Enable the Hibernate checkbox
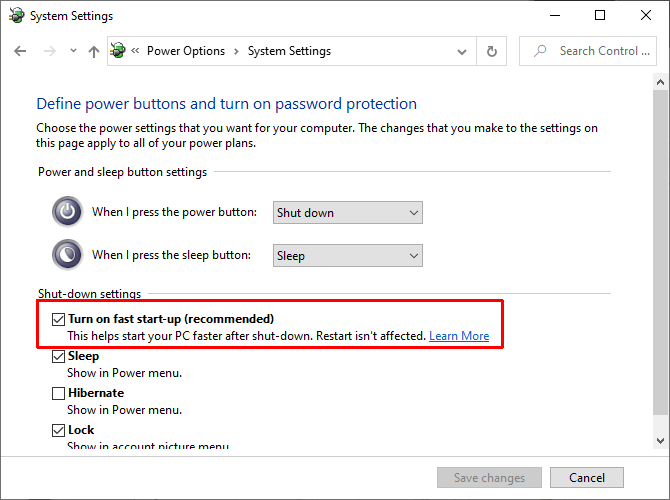Image resolution: width=670 pixels, height=500 pixels. tap(58, 393)
